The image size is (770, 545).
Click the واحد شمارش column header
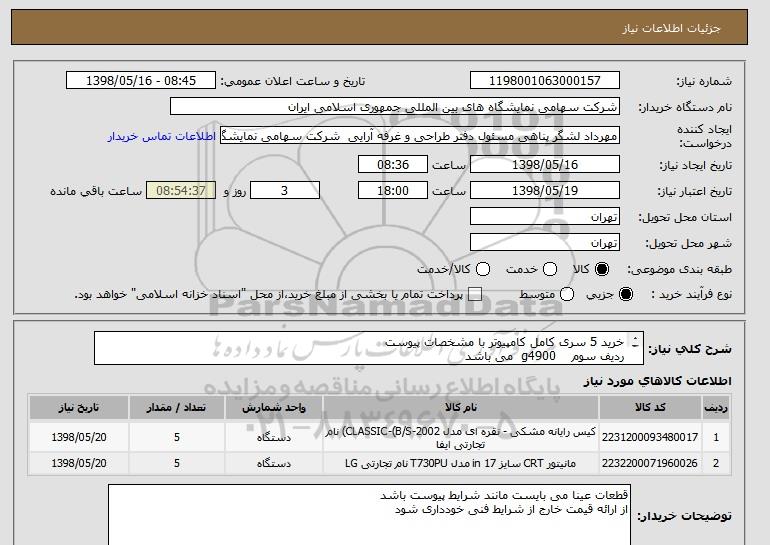(x=274, y=408)
